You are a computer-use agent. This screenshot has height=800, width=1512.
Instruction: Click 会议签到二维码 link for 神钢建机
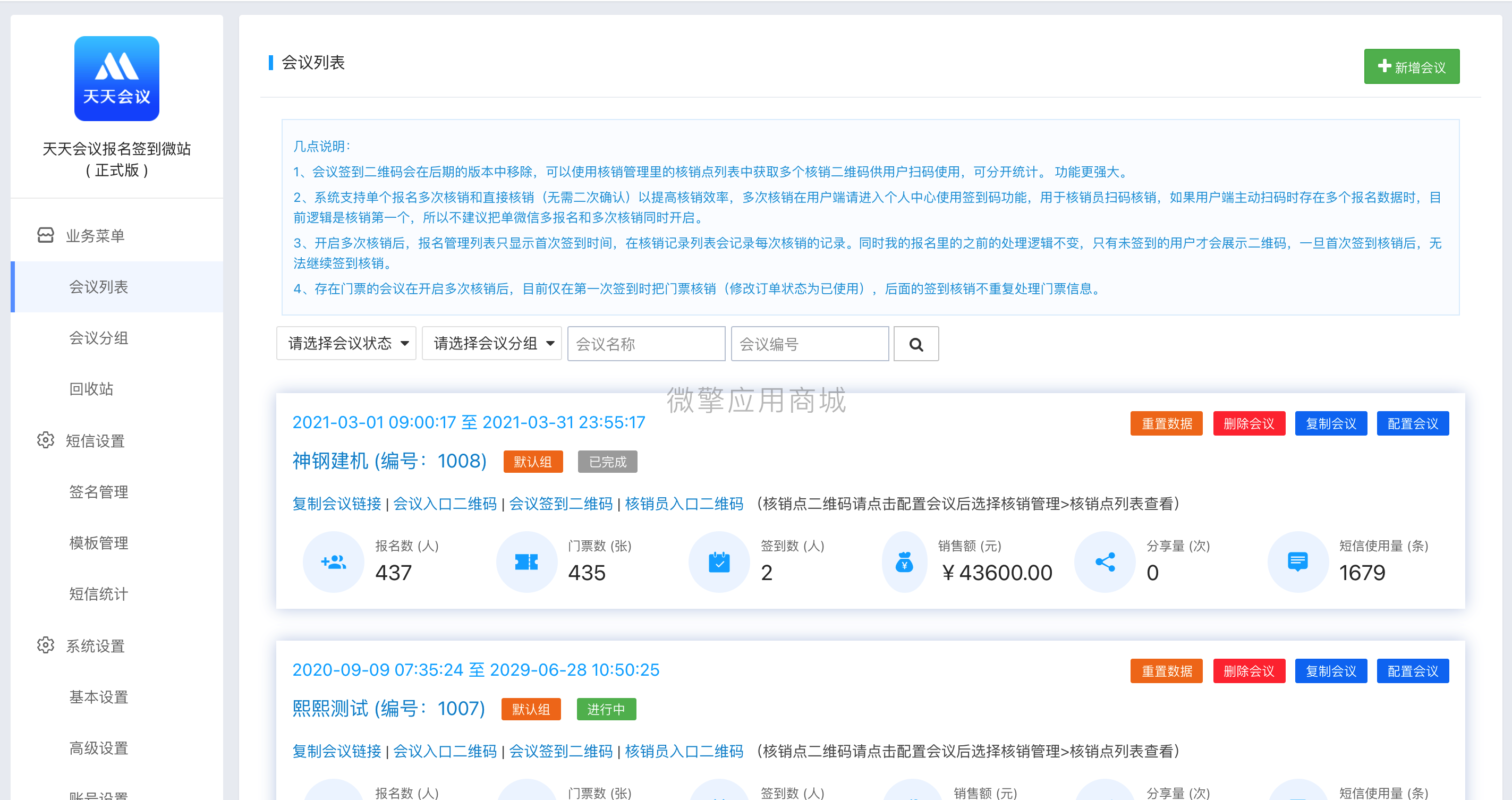point(560,504)
